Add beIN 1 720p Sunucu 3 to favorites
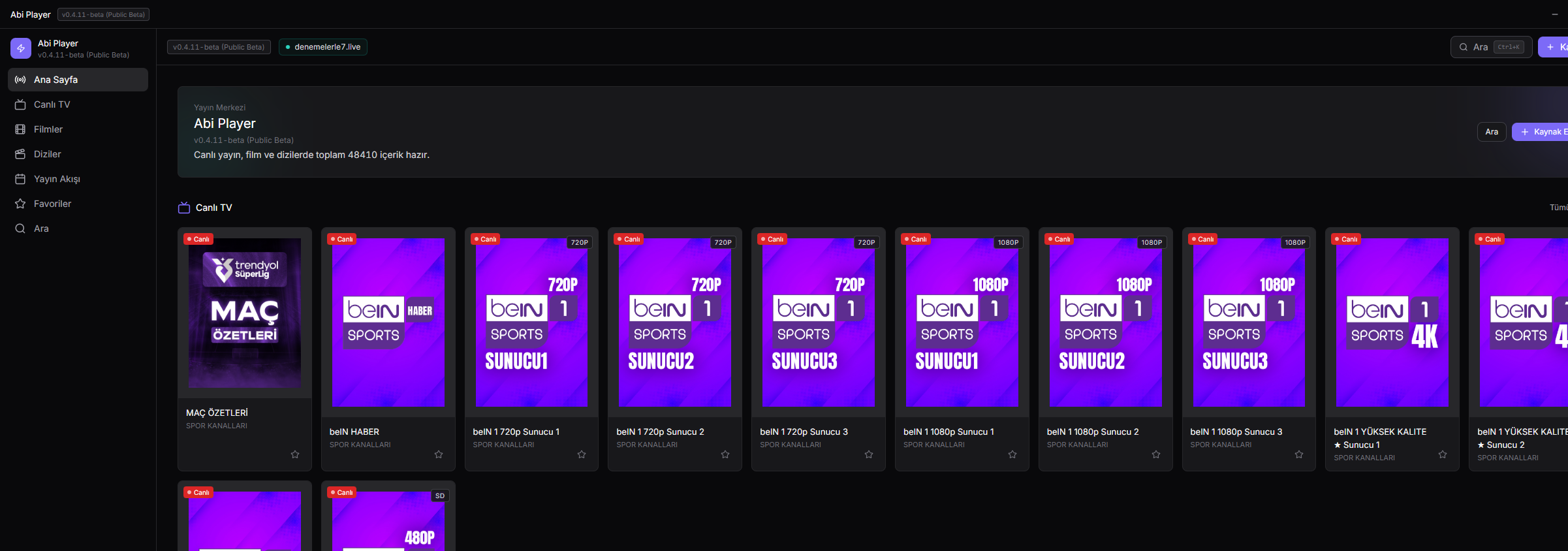 tap(869, 454)
